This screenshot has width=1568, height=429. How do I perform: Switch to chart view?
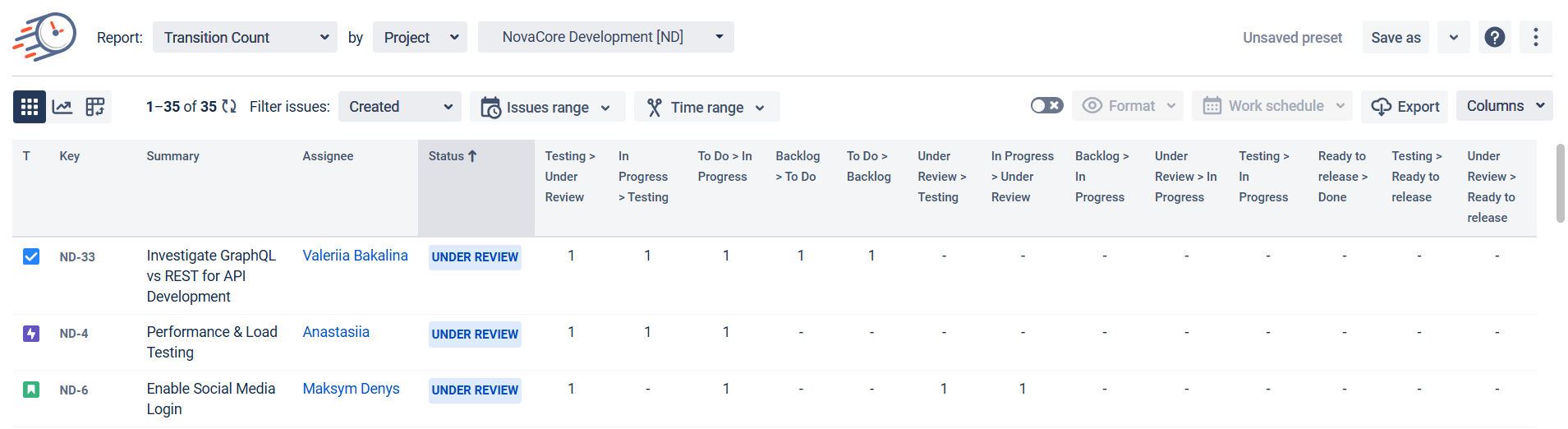62,107
